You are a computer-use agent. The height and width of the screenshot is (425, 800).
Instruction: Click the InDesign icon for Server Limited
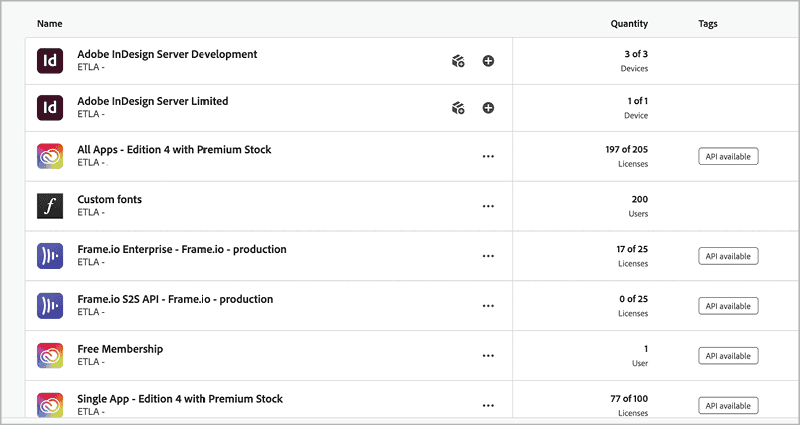coord(50,108)
